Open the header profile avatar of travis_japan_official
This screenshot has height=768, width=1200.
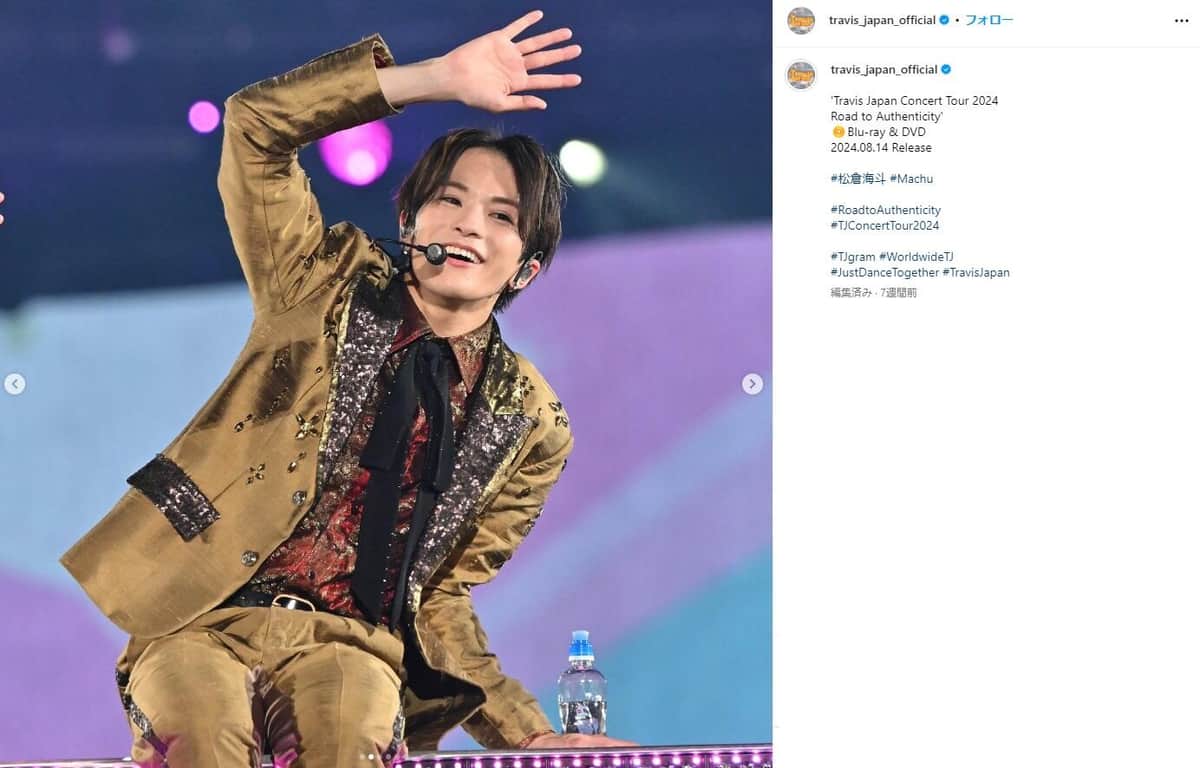(801, 20)
